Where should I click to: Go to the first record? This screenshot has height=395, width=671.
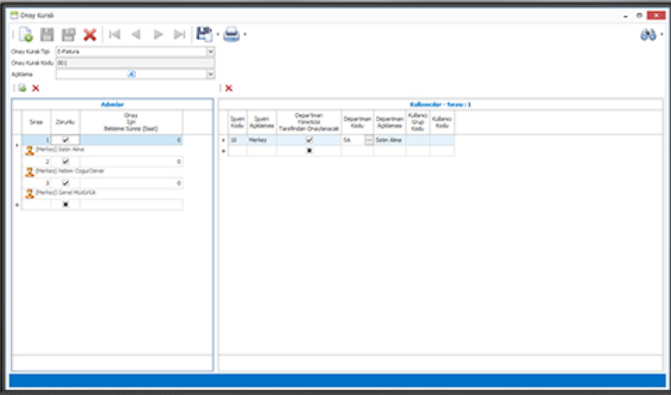(115, 34)
